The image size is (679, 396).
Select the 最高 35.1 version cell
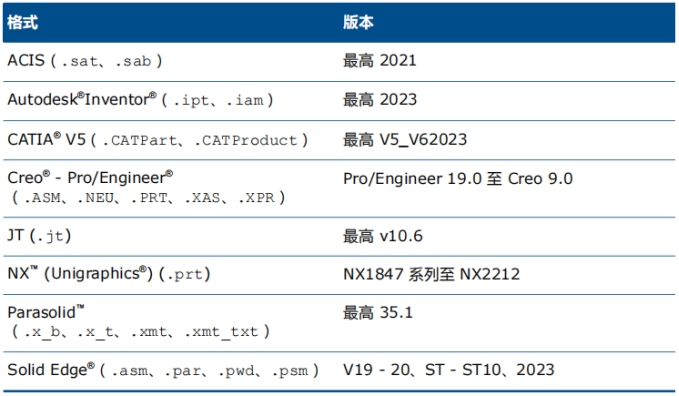coord(378,313)
